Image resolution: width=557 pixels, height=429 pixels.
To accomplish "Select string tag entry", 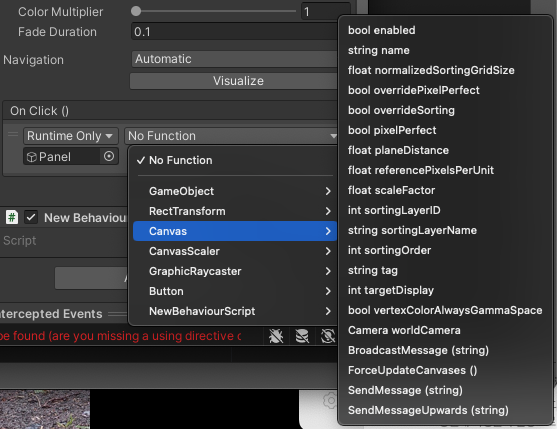I will tap(445, 270).
